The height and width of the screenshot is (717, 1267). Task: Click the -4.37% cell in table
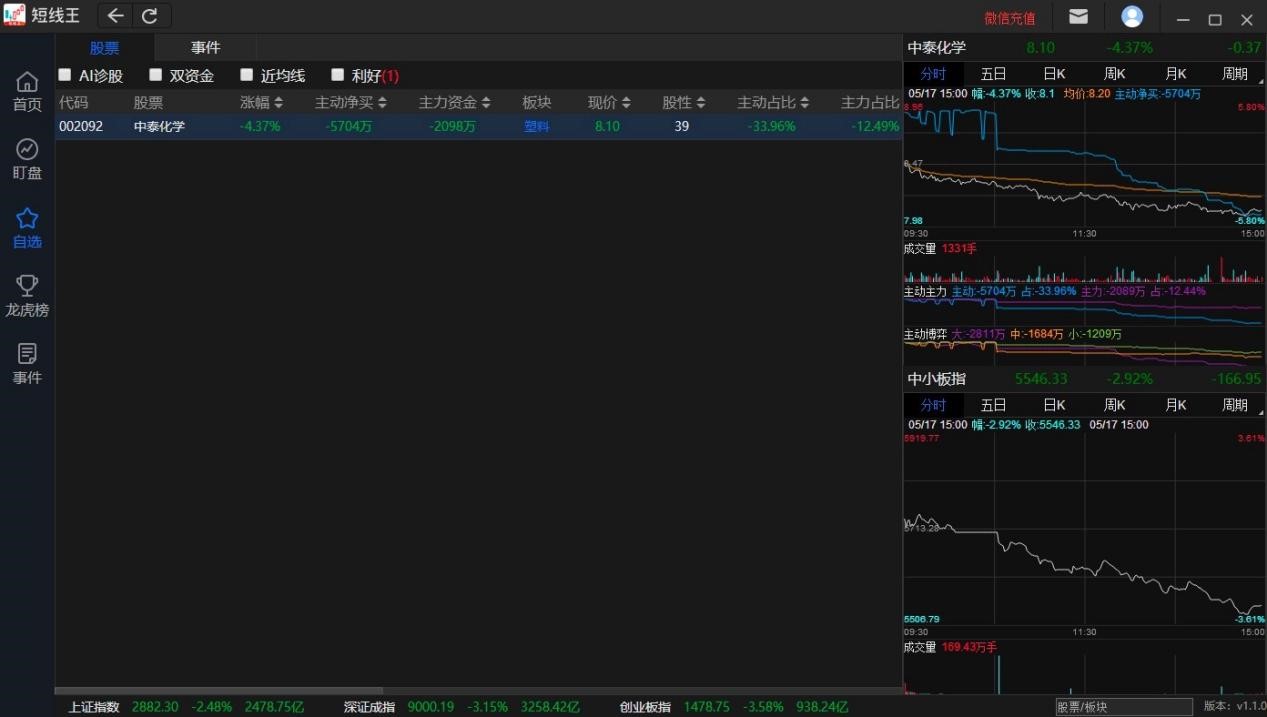pos(261,126)
